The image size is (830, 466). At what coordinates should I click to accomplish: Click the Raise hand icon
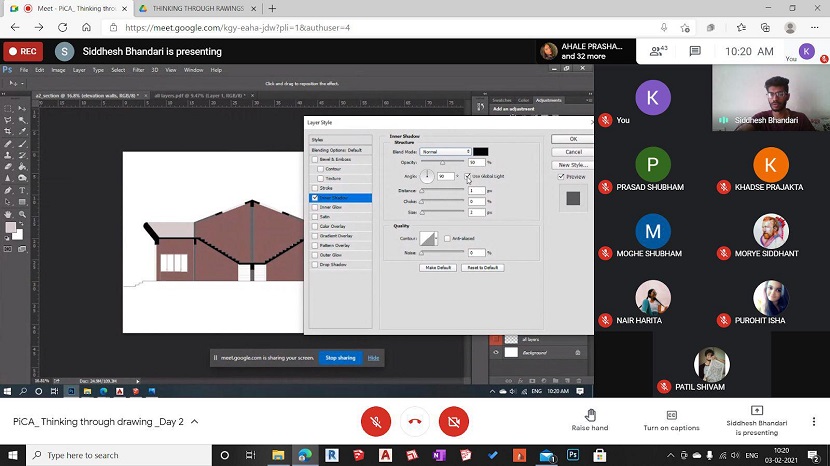(x=590, y=415)
